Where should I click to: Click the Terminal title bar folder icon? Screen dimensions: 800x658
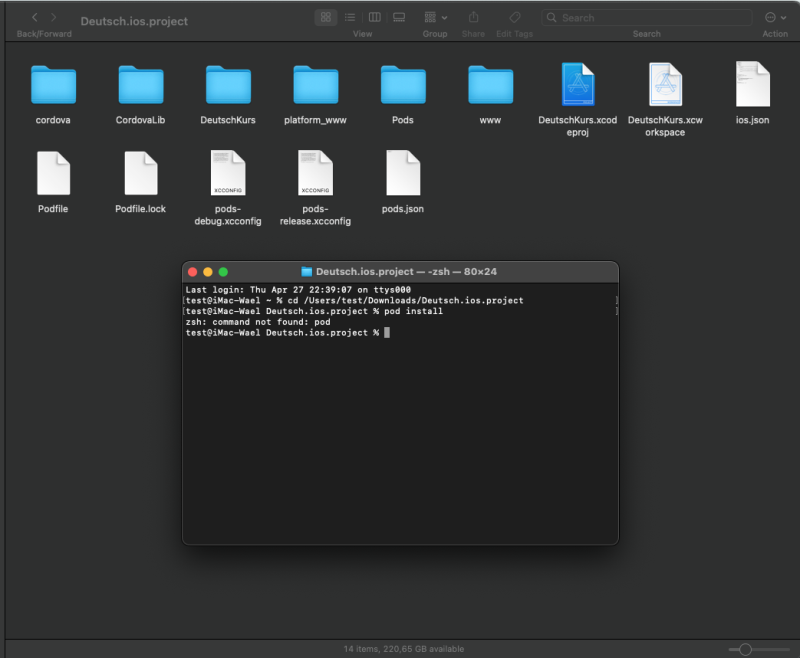(x=307, y=272)
